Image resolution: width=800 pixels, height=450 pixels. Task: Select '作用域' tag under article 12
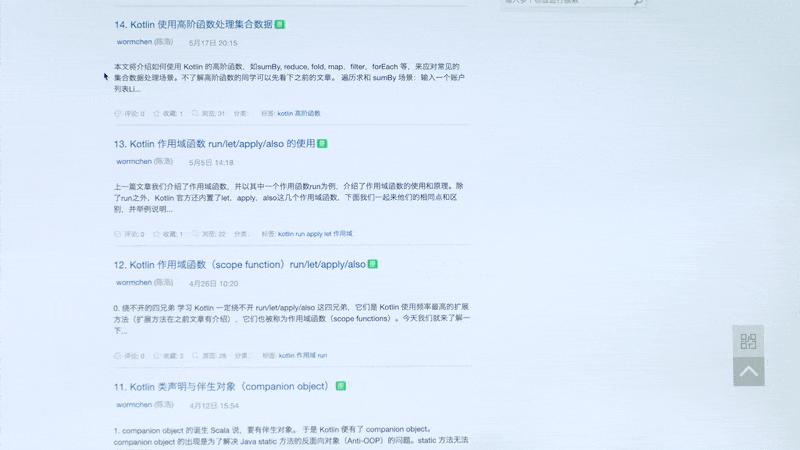pos(306,355)
